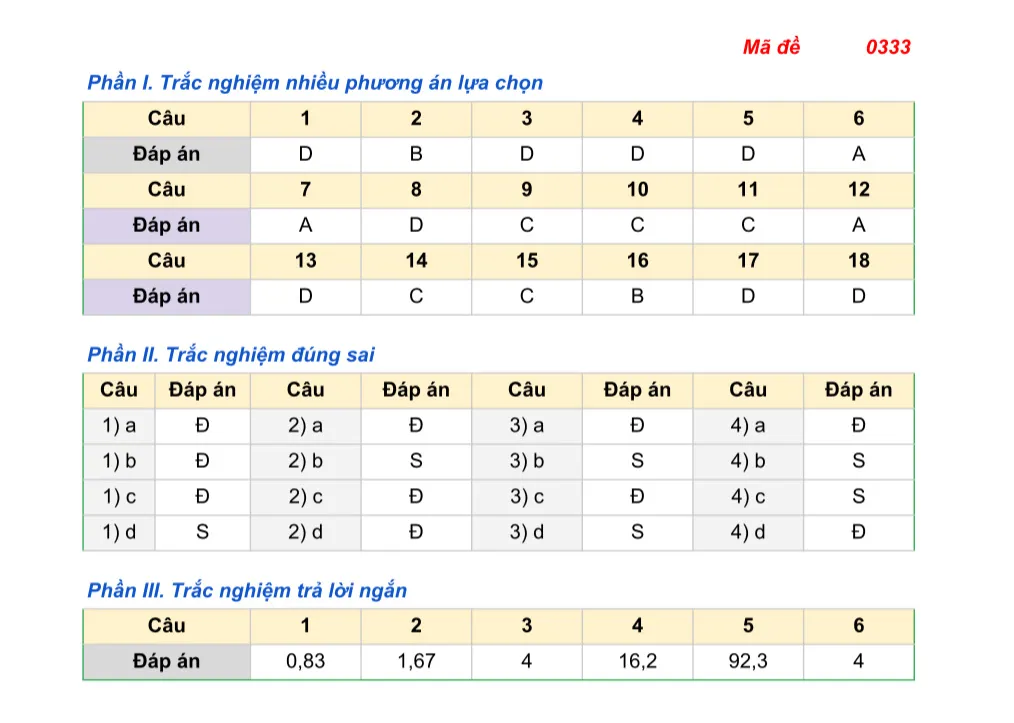This screenshot has height=723, width=1014.
Task: Click the row label 2) b
Action: (x=305, y=461)
